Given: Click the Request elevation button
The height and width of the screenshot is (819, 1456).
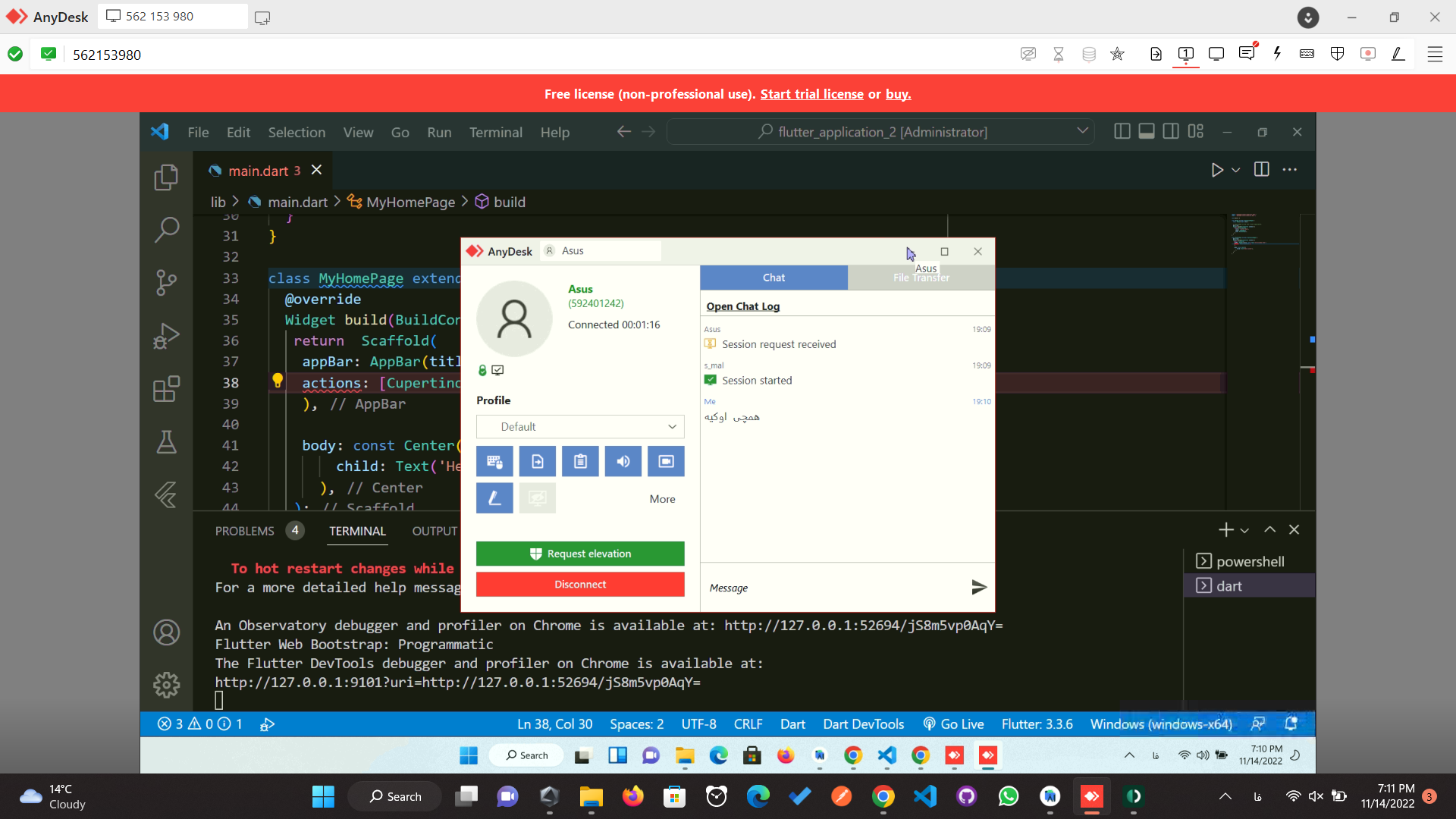Looking at the screenshot, I should click(x=580, y=554).
